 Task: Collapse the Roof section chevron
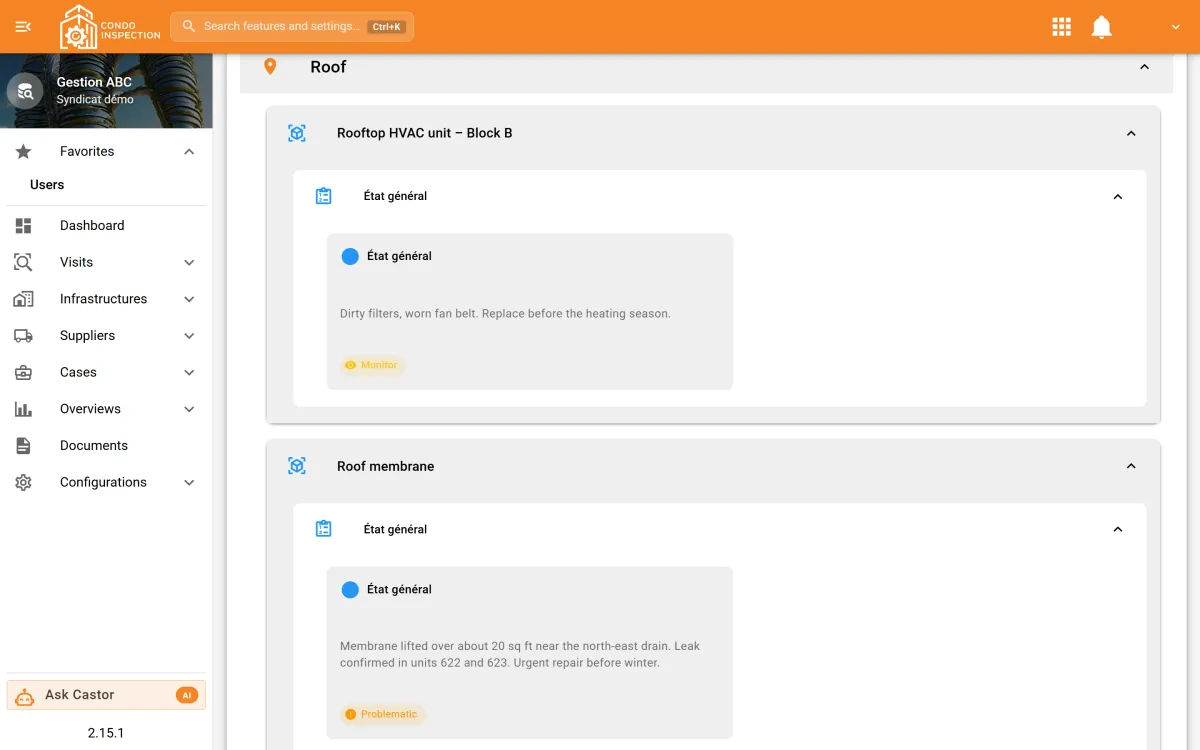[1144, 67]
